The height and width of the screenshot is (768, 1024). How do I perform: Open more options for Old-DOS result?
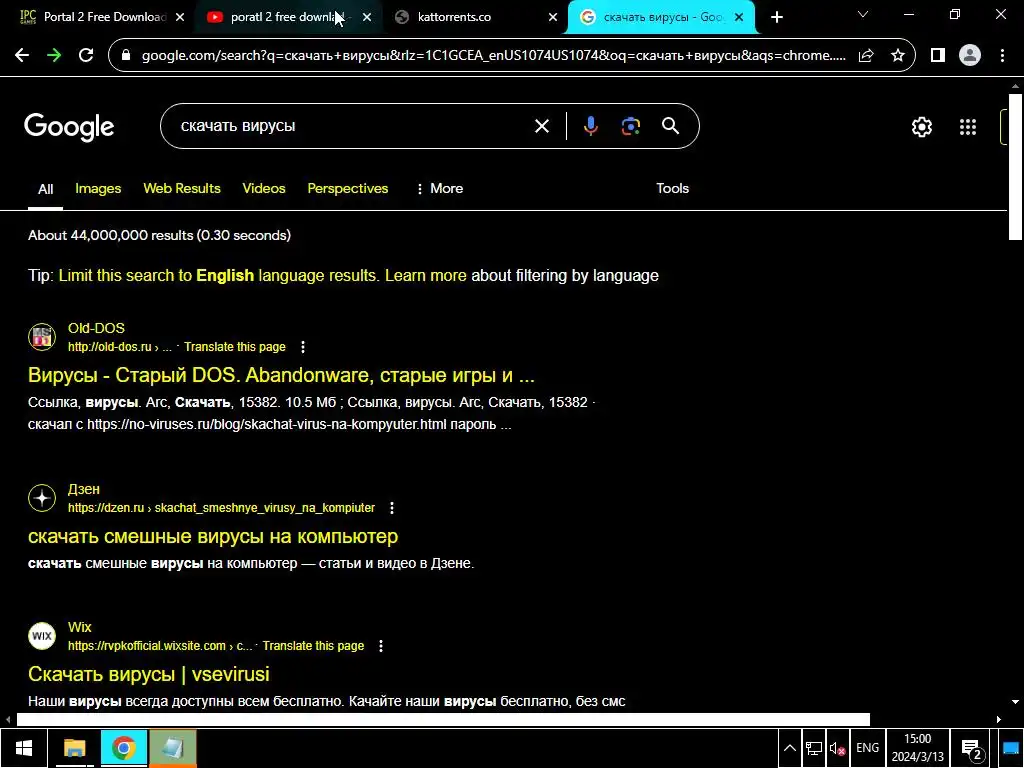303,347
